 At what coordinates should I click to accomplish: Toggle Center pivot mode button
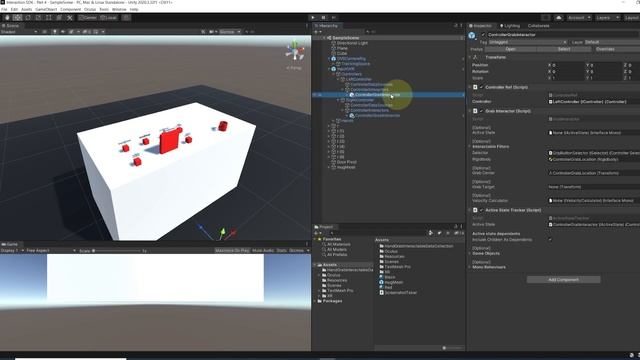(x=88, y=18)
